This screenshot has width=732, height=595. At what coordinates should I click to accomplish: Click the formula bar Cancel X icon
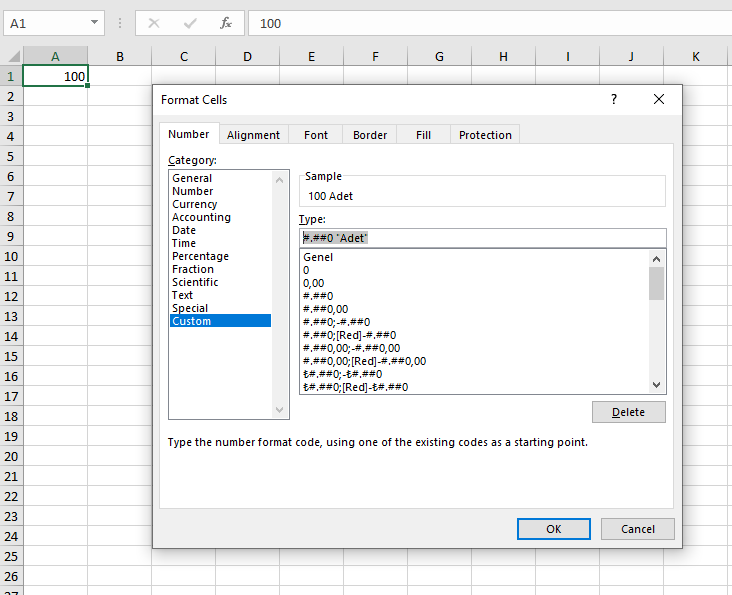pos(154,23)
